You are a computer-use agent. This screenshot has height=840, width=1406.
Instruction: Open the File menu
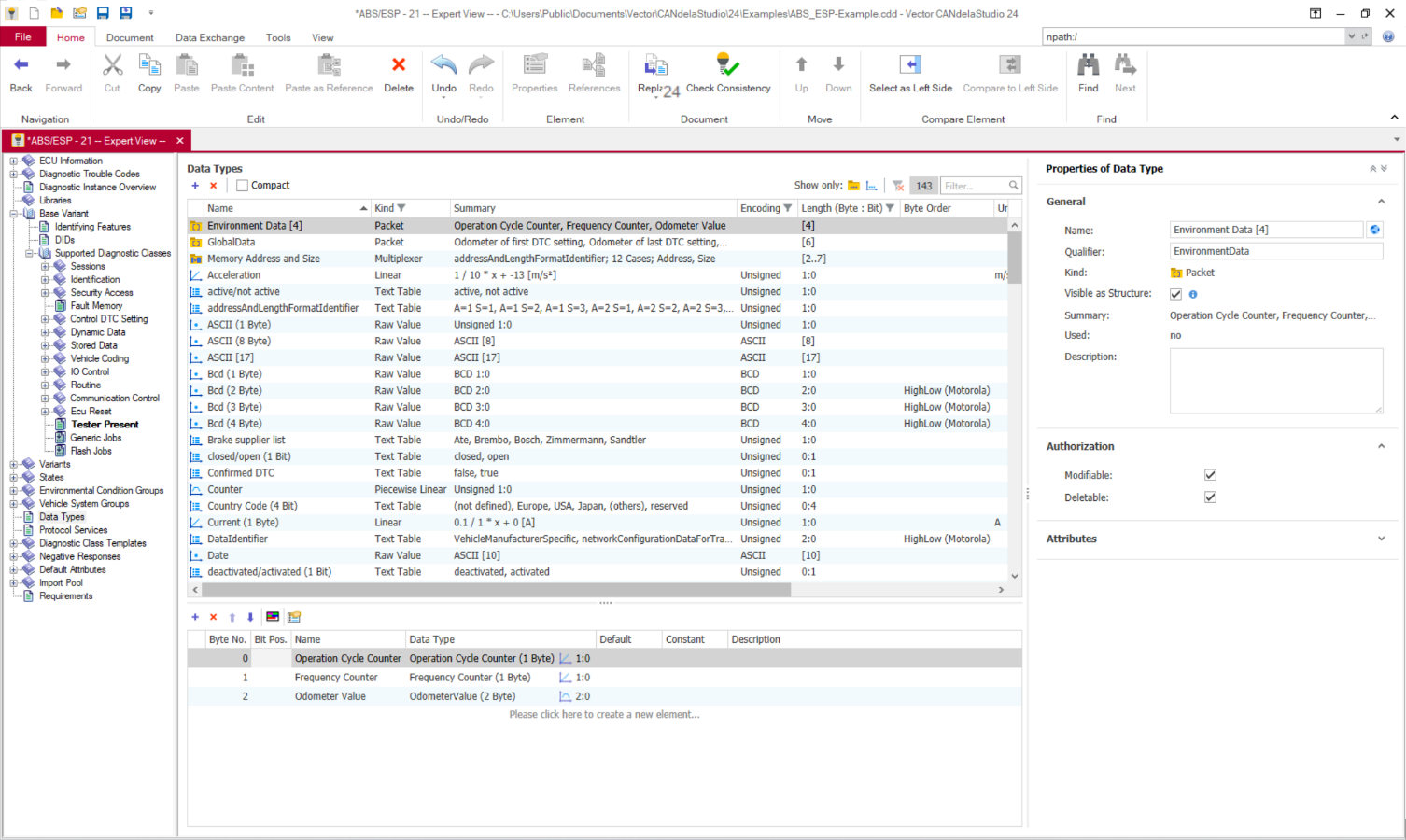[x=22, y=37]
